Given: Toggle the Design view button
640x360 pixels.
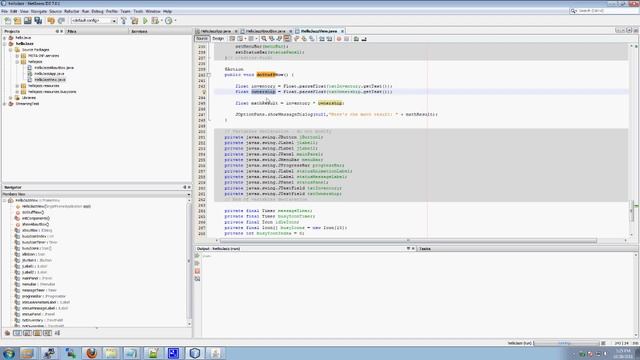Looking at the screenshot, I should coord(218,38).
